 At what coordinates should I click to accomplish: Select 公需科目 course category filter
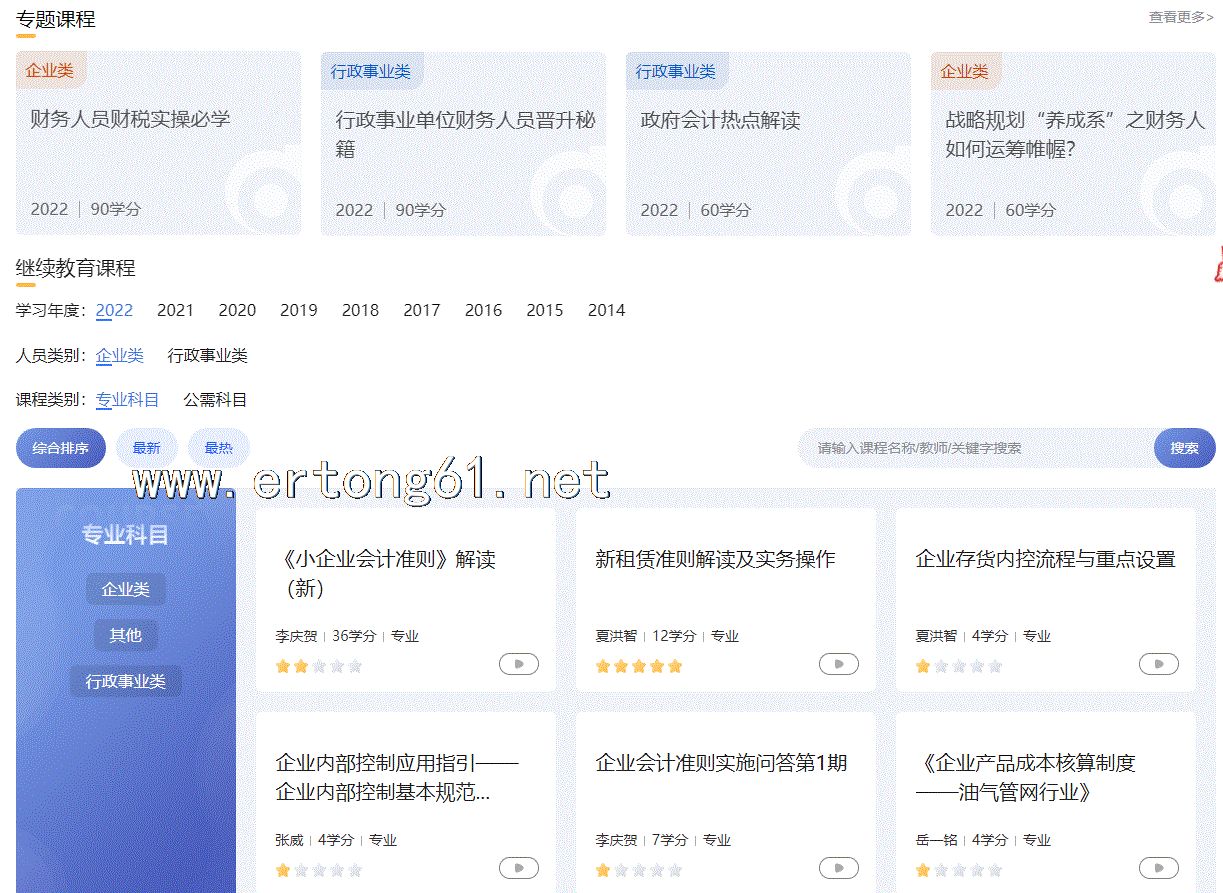click(214, 400)
